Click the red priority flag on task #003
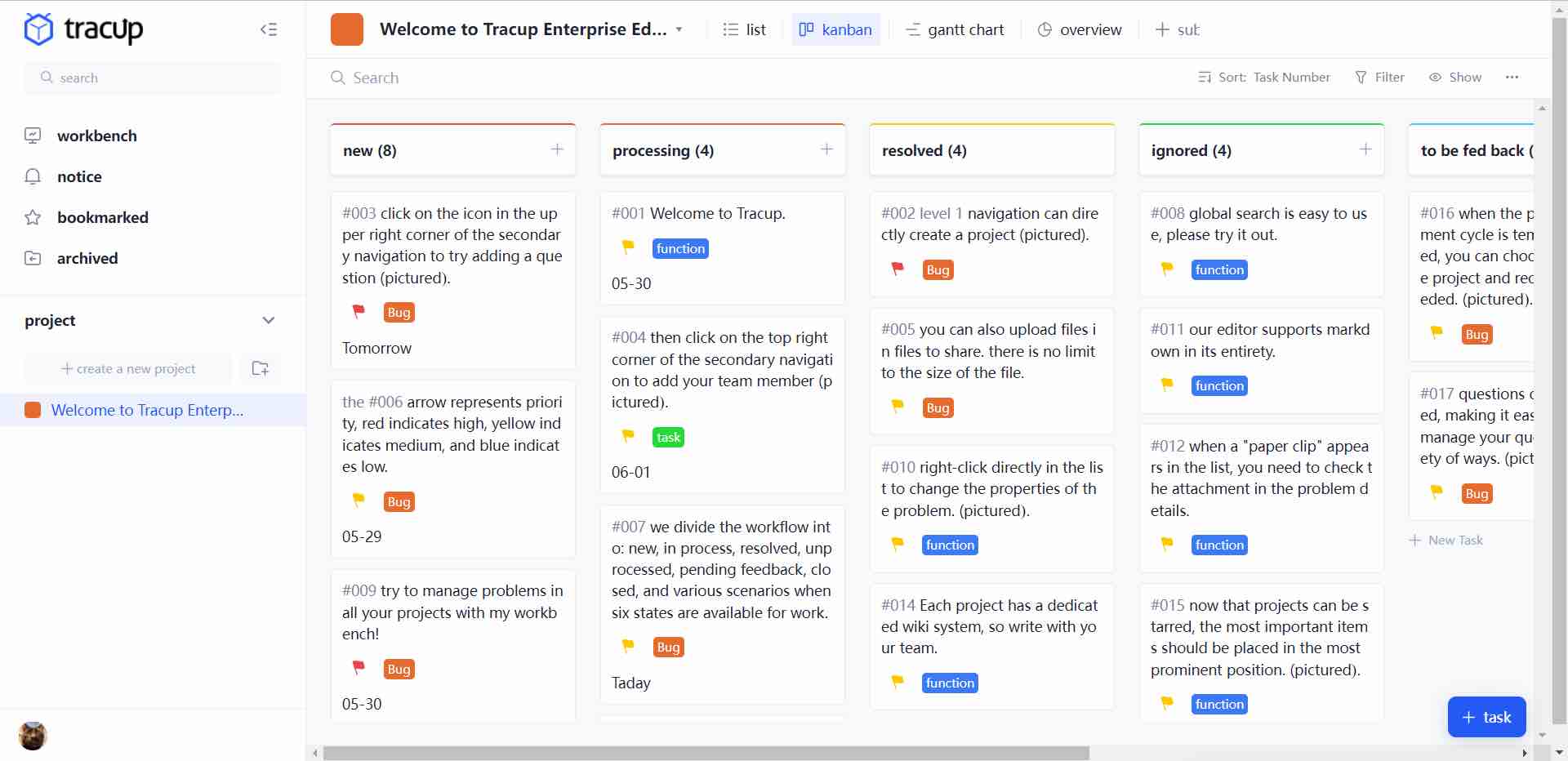The width and height of the screenshot is (1568, 761). 359,311
